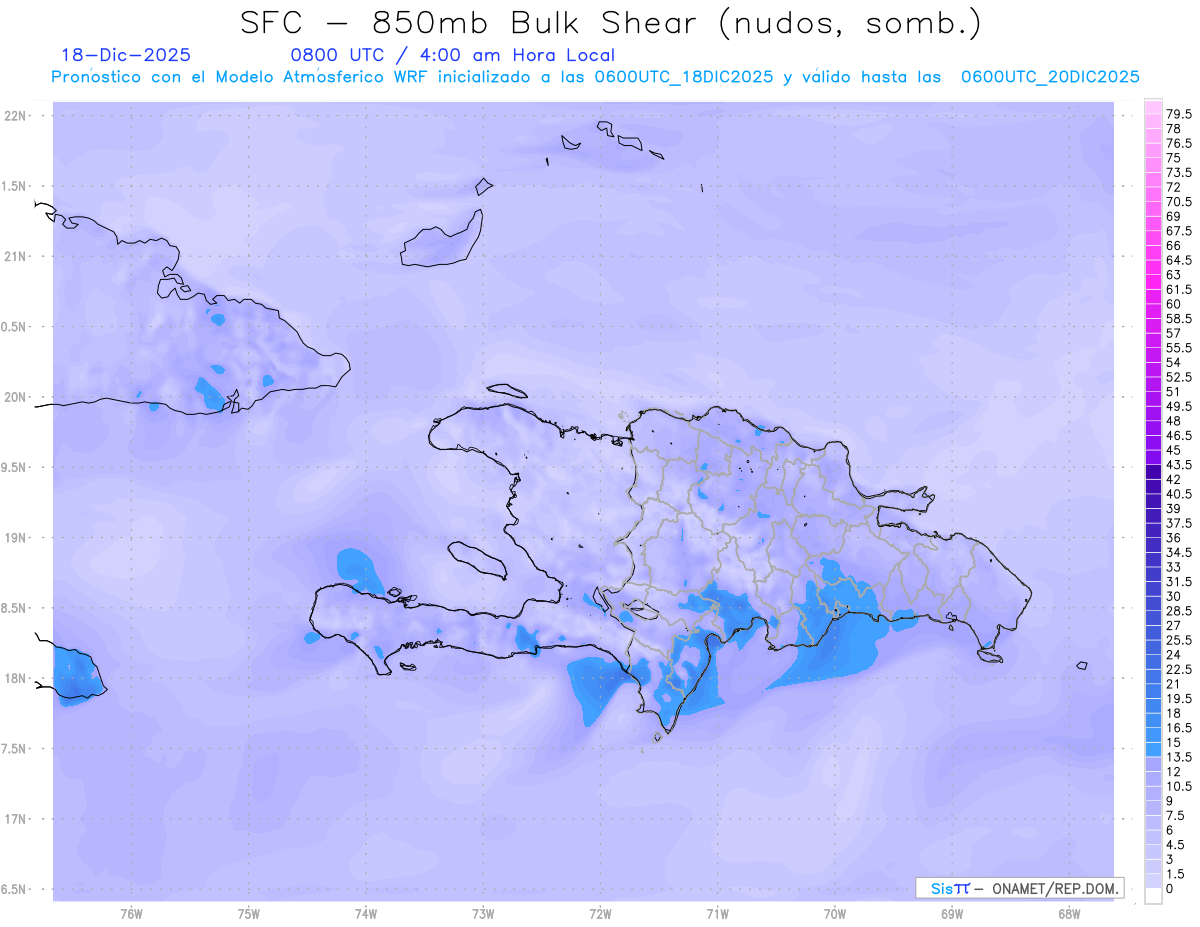Click the "70.5" value on the color legend
The width and height of the screenshot is (1200, 927).
pyautogui.click(x=1178, y=201)
